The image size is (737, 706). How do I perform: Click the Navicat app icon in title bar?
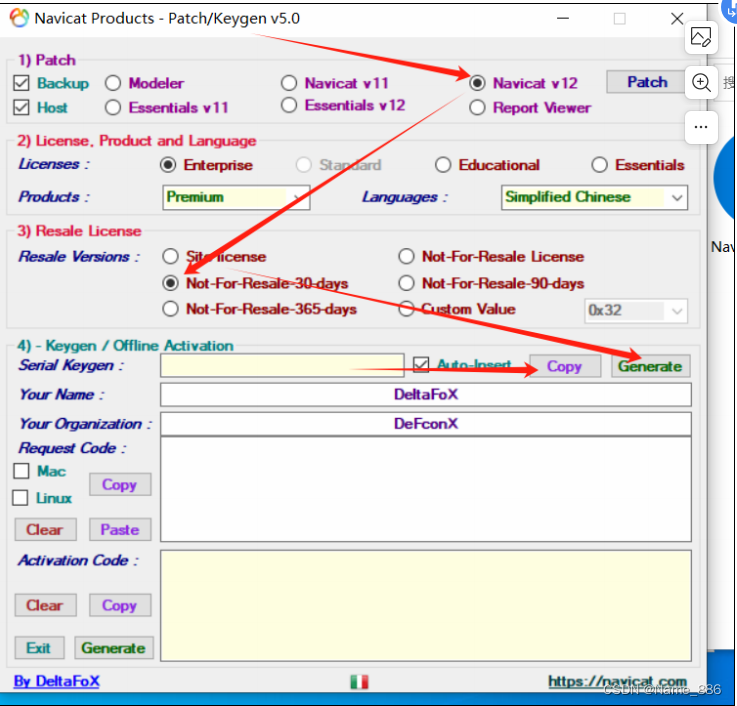(x=19, y=18)
